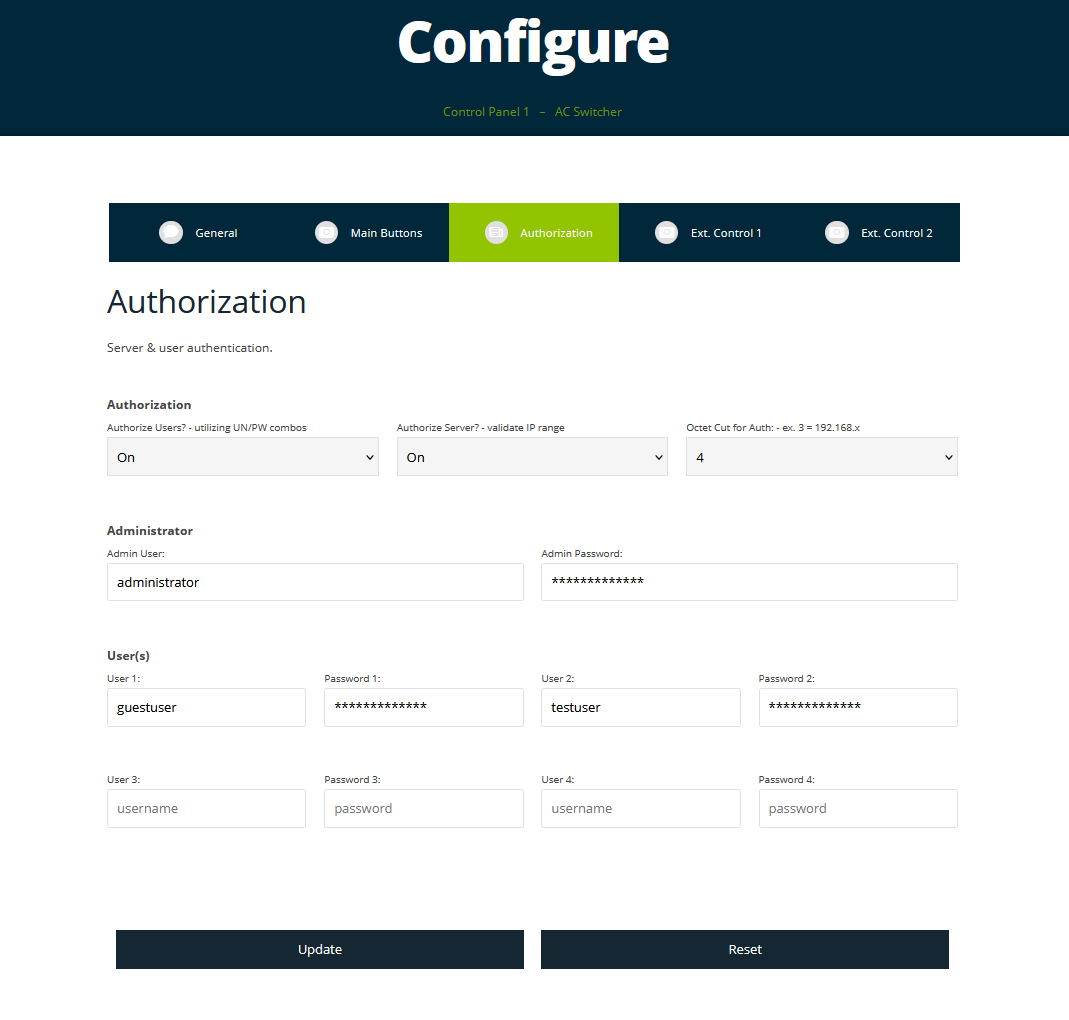The image size is (1069, 1020).
Task: Open the Authorize Server dropdown
Action: [532, 457]
